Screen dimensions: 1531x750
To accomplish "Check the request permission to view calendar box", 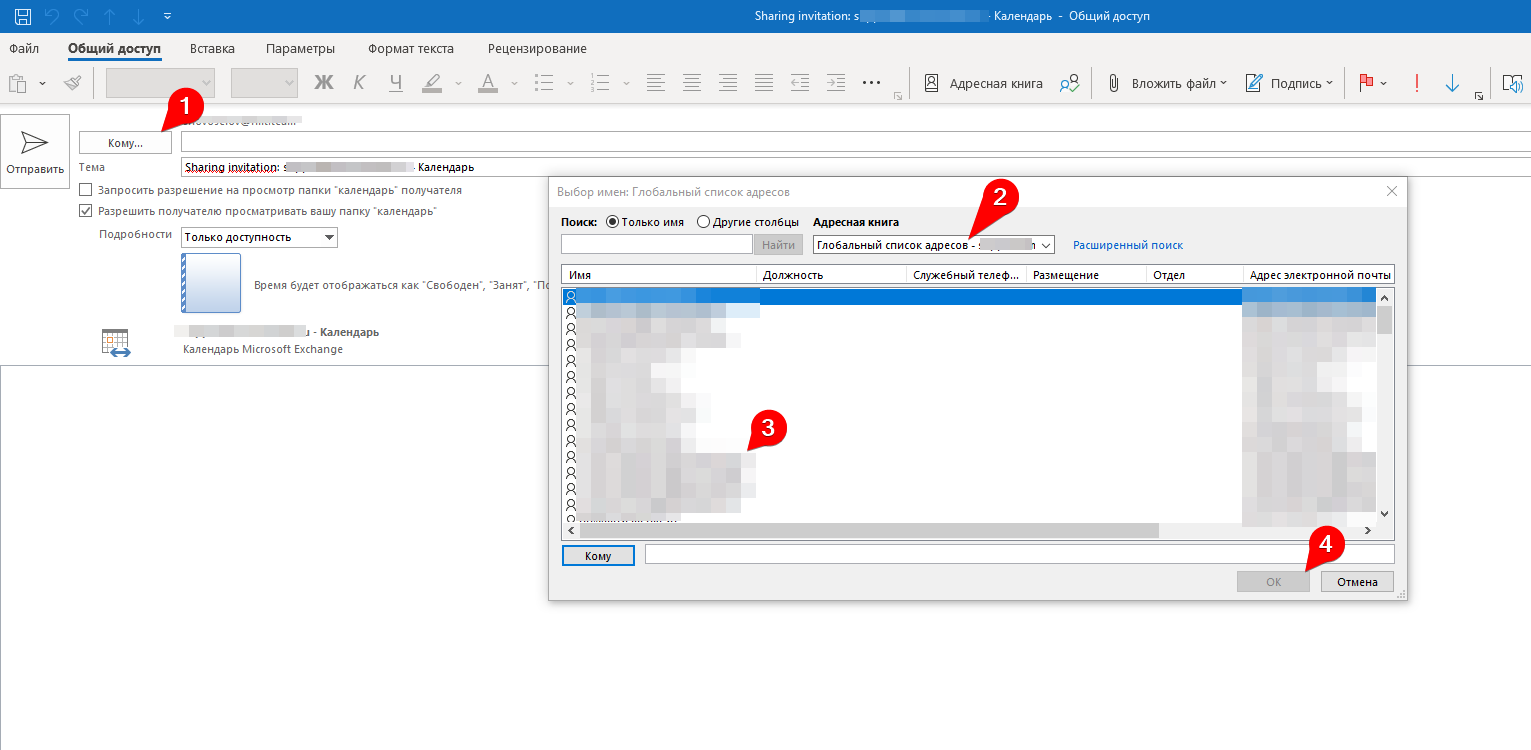I will (86, 190).
